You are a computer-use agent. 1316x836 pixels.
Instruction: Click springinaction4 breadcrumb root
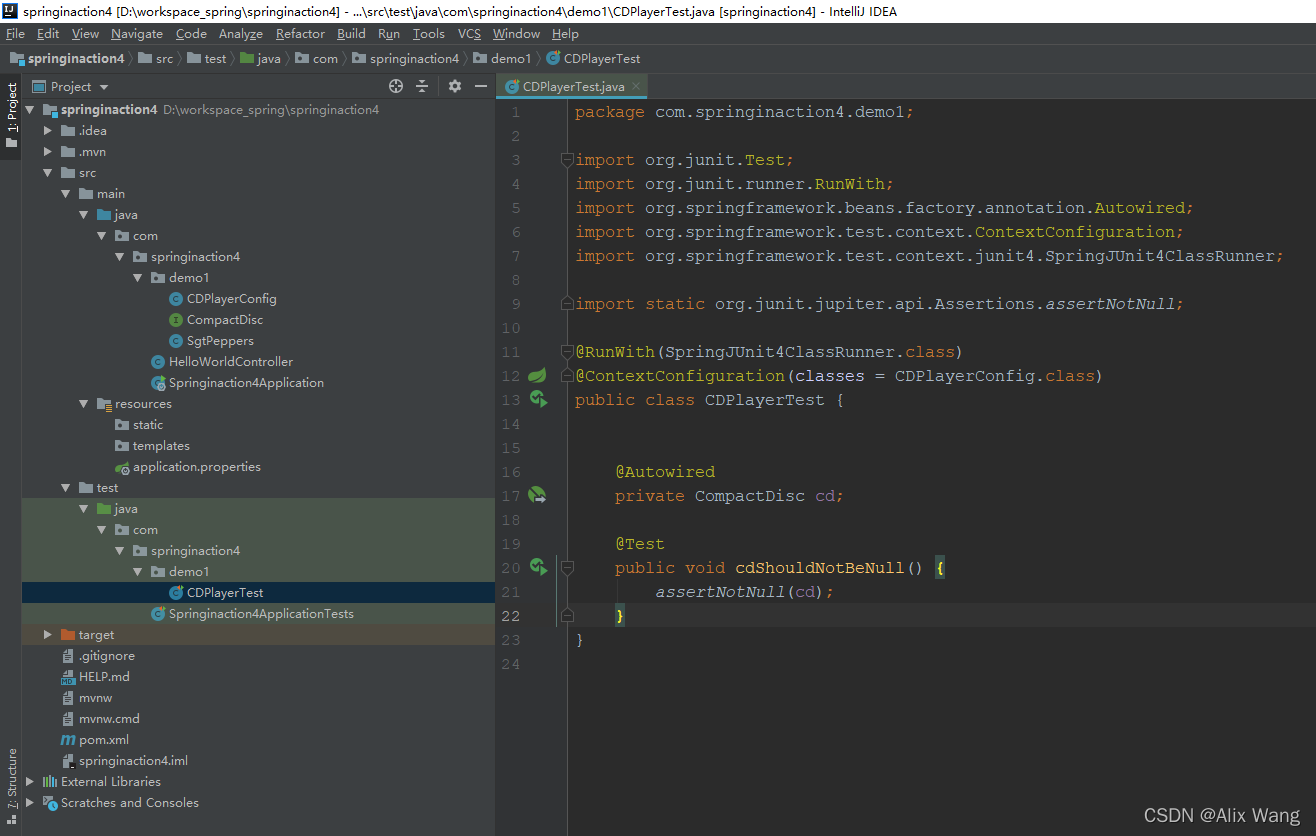tap(67, 59)
